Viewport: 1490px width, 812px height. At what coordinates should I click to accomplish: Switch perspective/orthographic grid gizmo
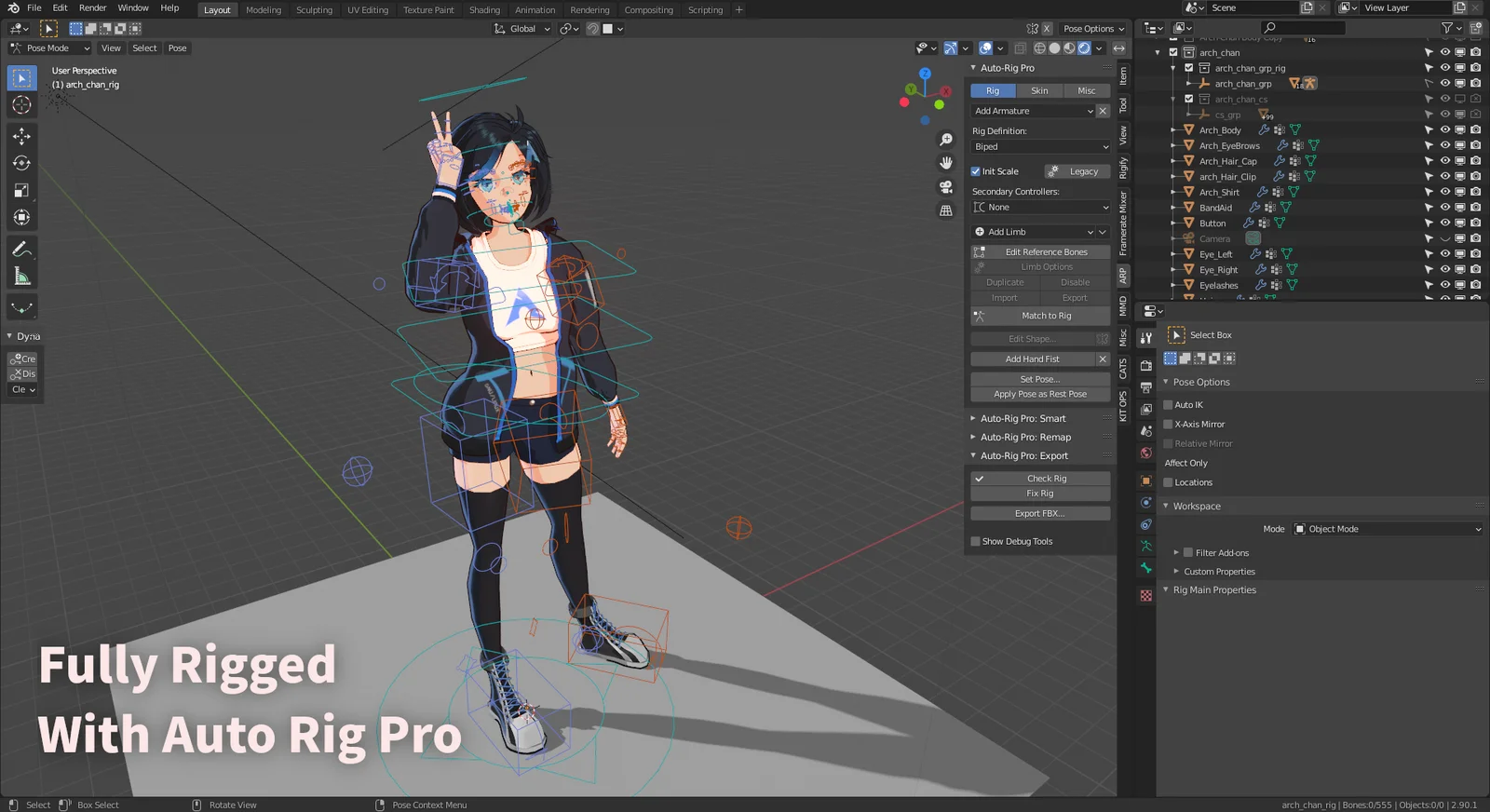point(946,210)
